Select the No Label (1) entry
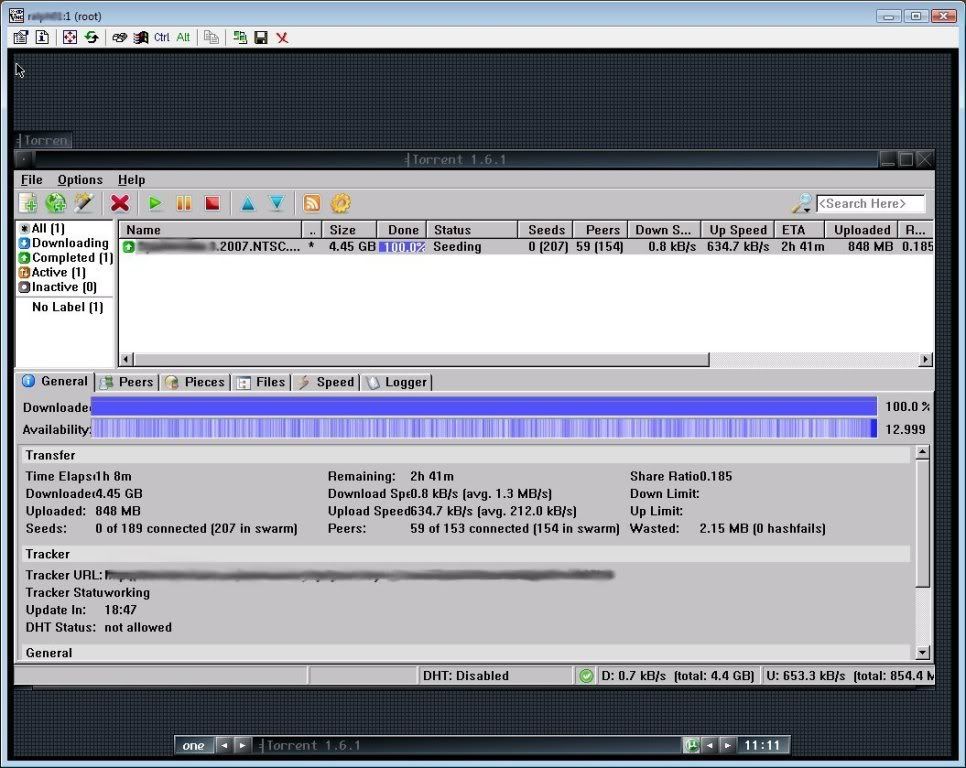Screen dimensions: 966x768 (67, 307)
